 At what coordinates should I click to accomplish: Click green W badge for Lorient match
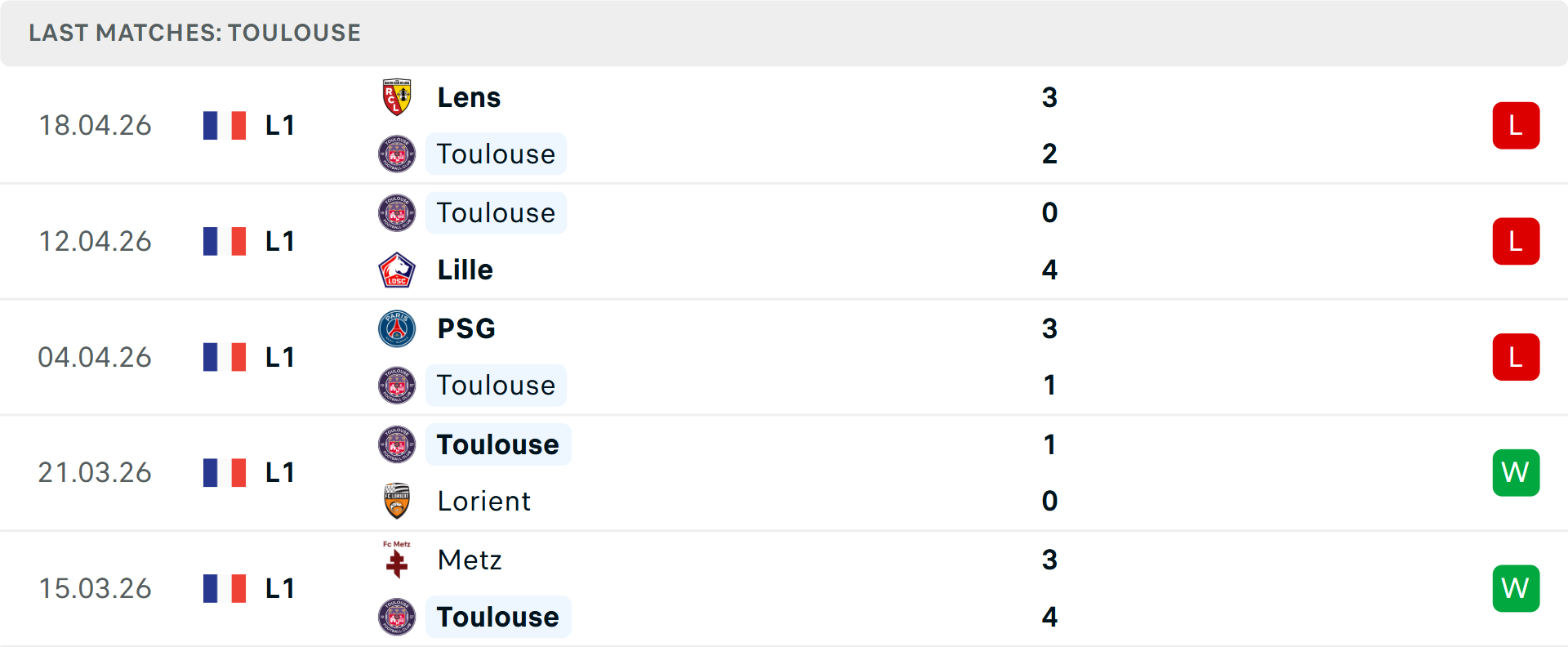tap(1516, 472)
